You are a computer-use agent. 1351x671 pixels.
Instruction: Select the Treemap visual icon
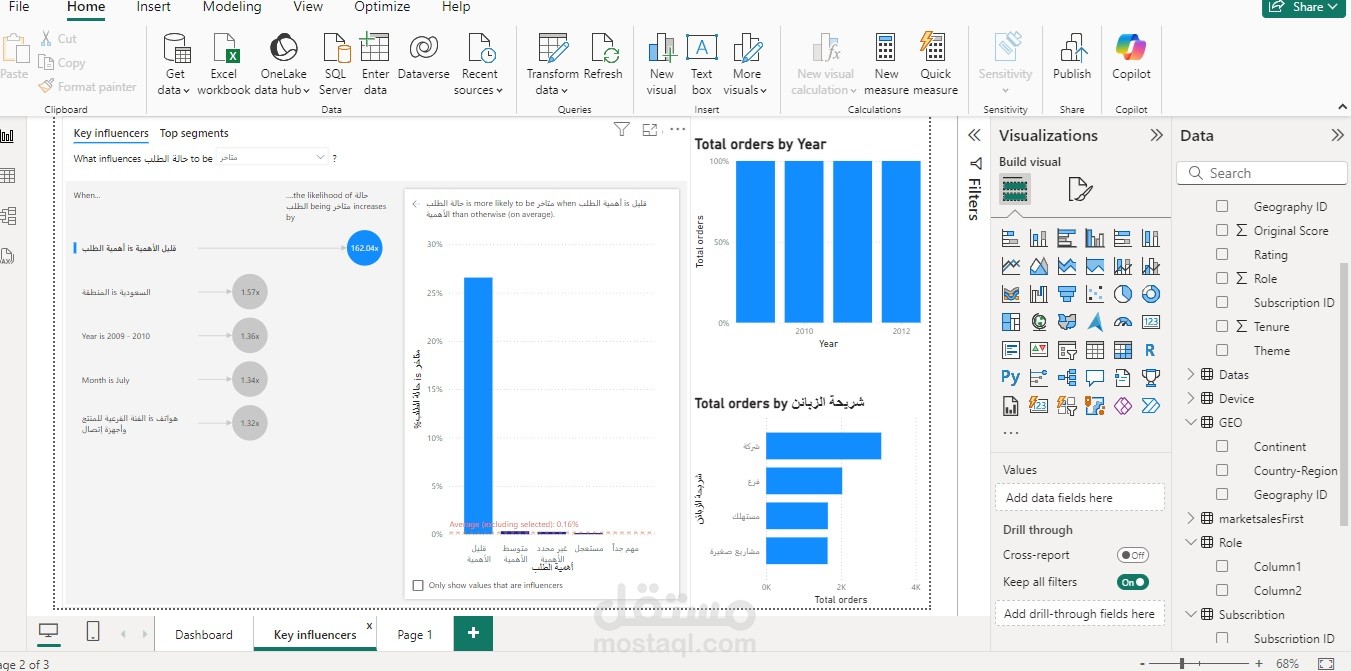click(1010, 322)
